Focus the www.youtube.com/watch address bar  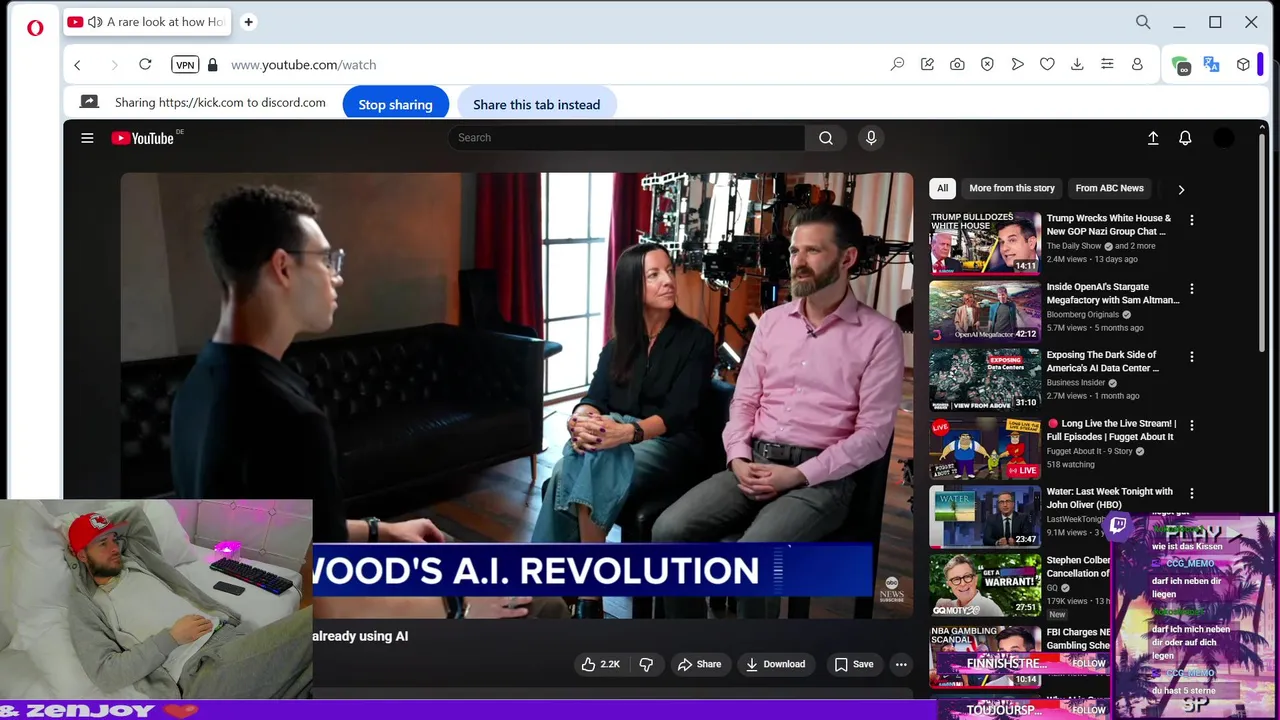tap(303, 65)
